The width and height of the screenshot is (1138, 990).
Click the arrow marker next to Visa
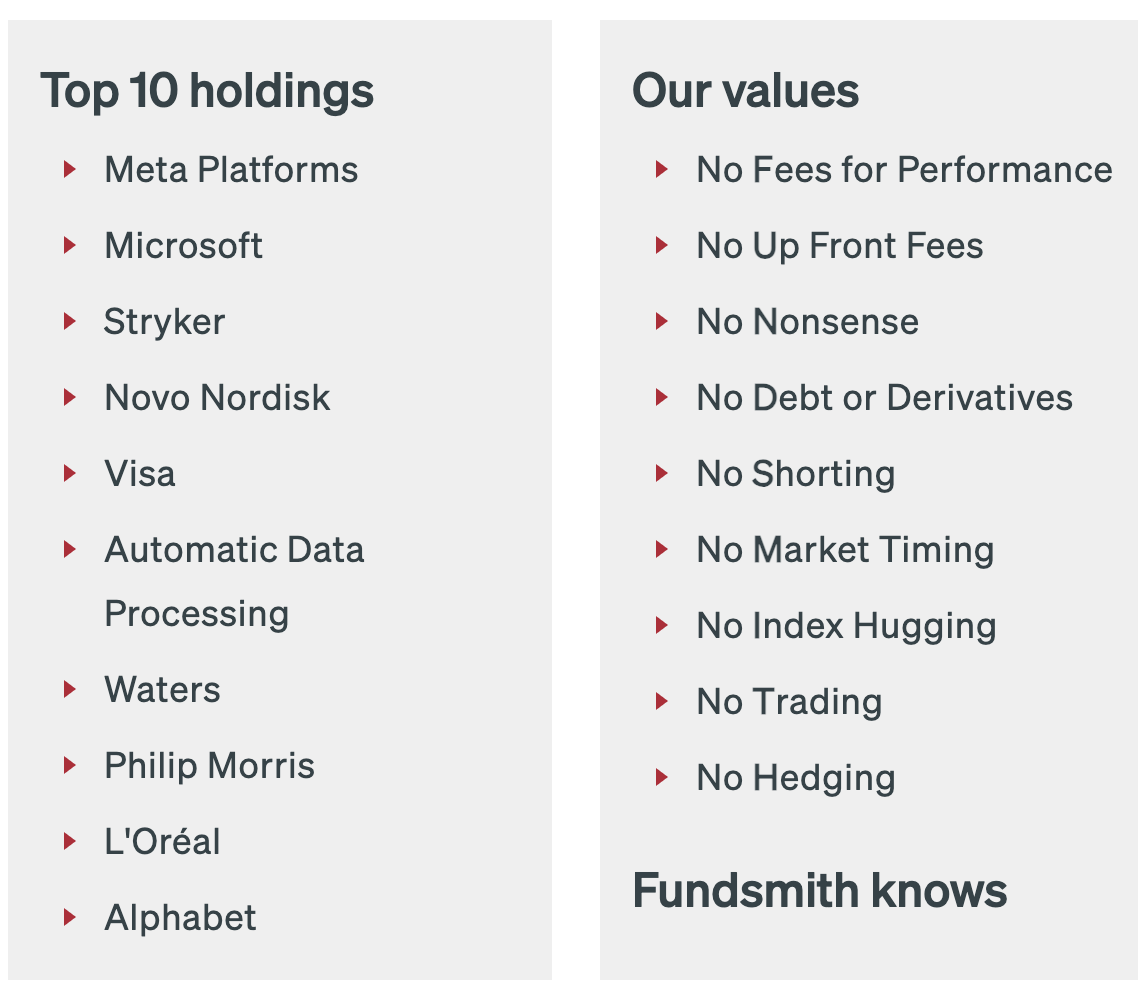70,473
